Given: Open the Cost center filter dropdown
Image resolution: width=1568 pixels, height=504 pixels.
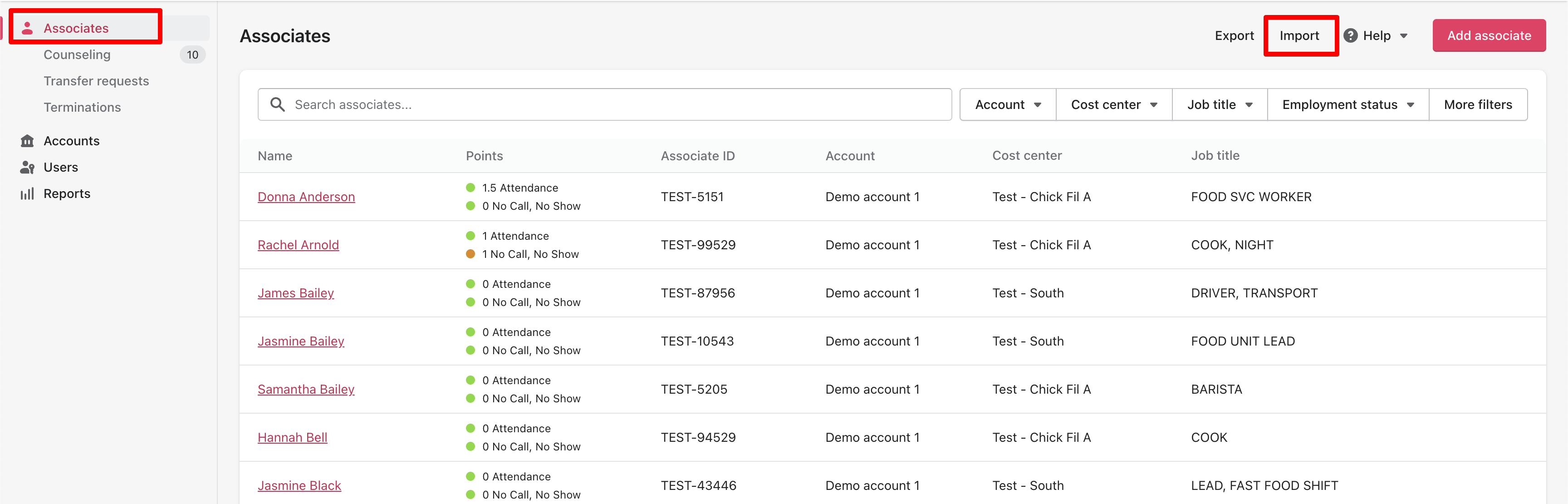Looking at the screenshot, I should 1113,105.
